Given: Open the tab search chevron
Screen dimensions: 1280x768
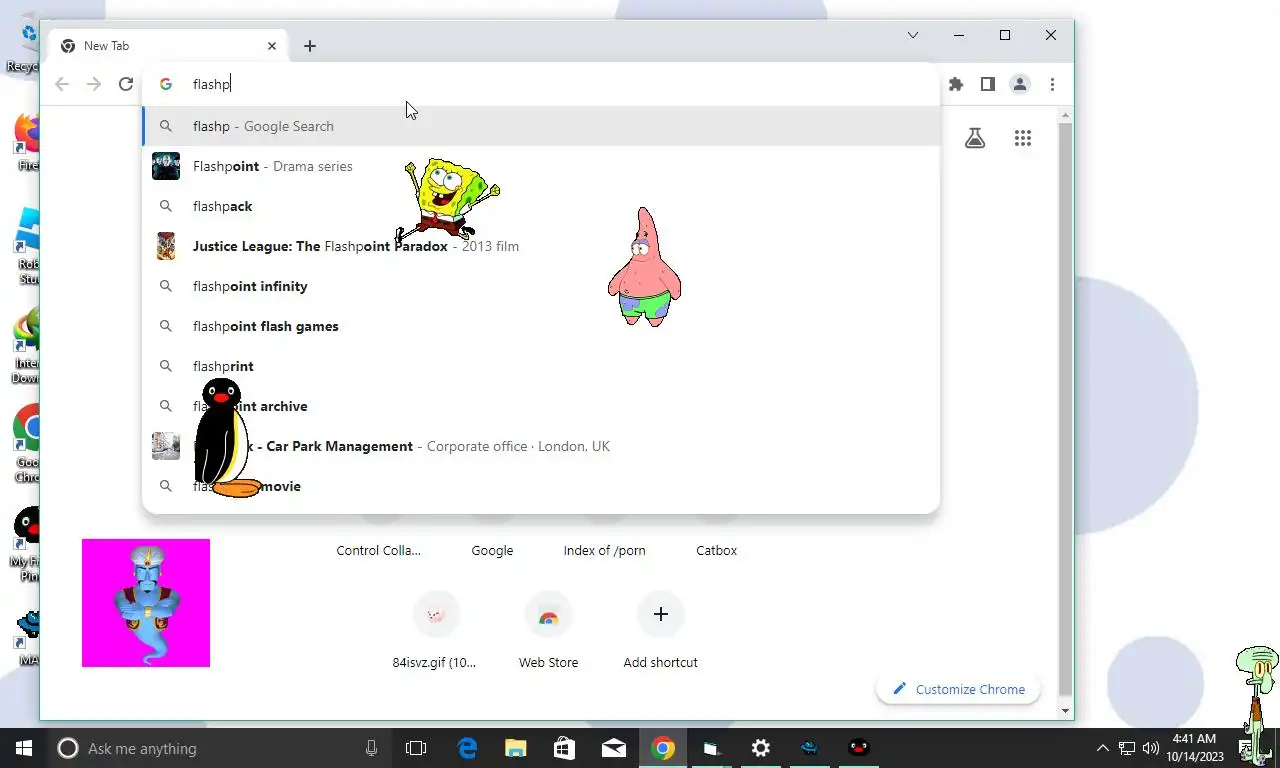Looking at the screenshot, I should [913, 35].
